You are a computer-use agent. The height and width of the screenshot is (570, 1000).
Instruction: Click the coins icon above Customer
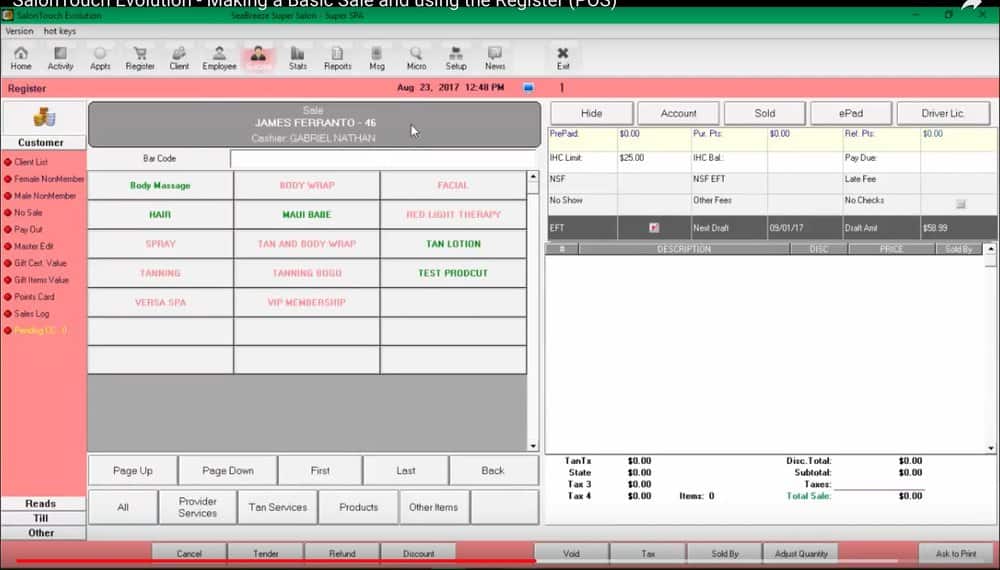(x=43, y=117)
